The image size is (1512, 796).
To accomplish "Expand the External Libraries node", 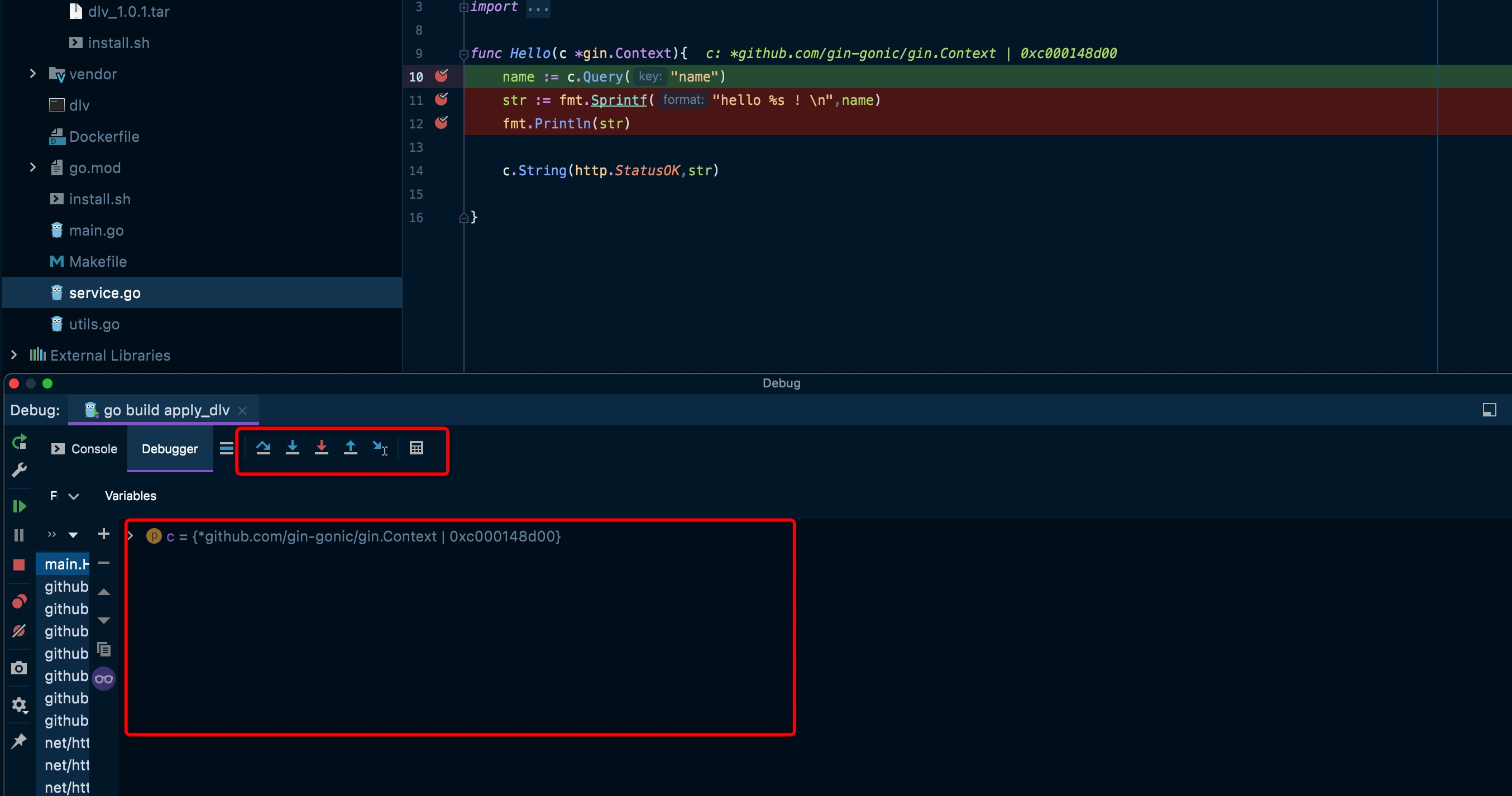I will pyautogui.click(x=14, y=355).
